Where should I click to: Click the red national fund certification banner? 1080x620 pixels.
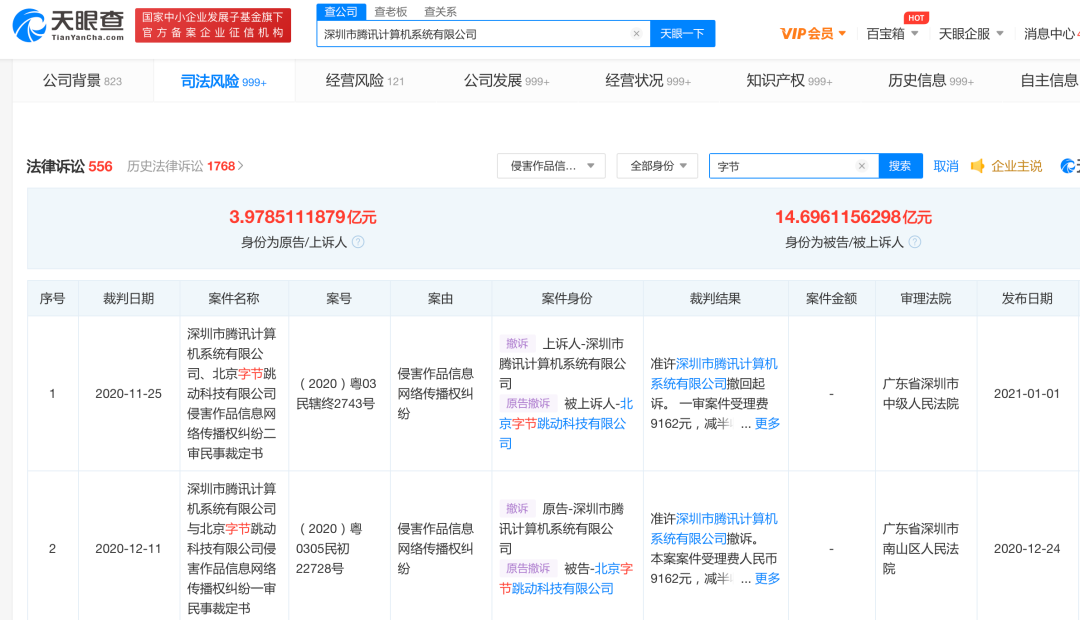[213, 25]
